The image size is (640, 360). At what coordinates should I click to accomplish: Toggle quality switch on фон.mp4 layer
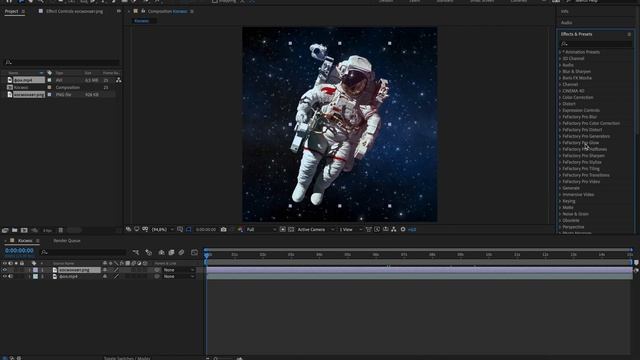point(116,276)
